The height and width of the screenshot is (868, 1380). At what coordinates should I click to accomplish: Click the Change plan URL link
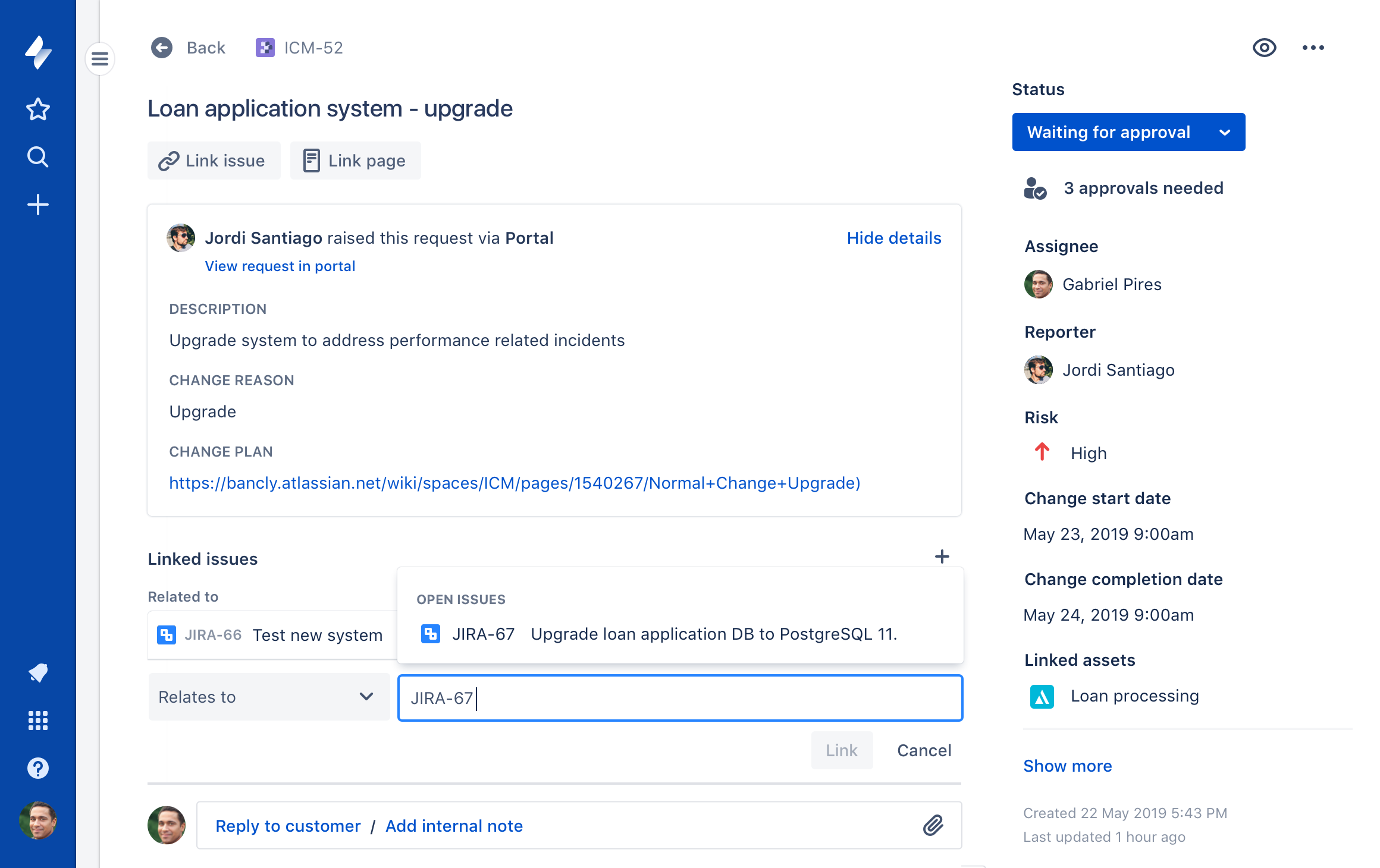coord(515,483)
